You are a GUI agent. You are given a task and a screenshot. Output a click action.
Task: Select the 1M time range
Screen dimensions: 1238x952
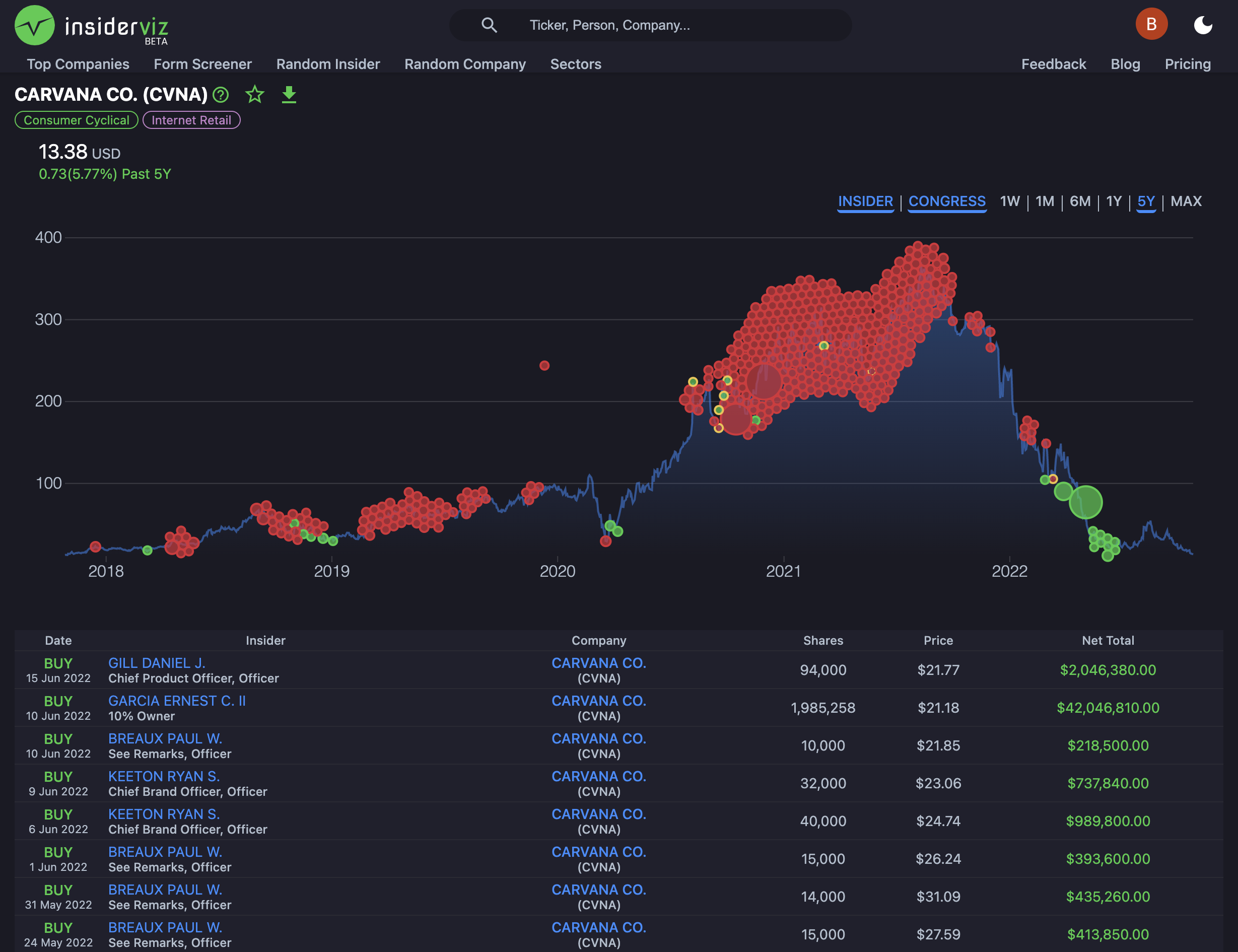point(1044,201)
